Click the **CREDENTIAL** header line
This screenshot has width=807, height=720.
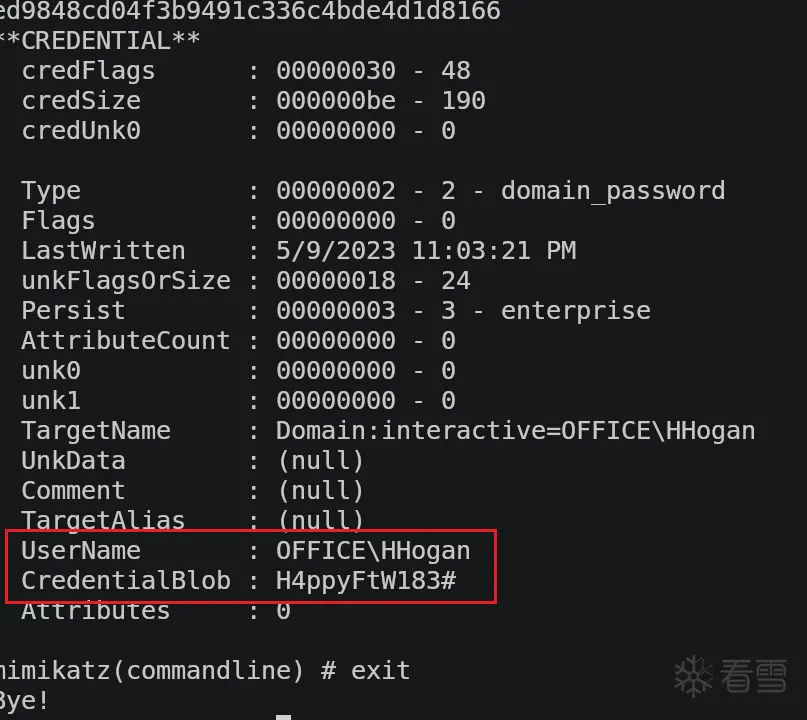(100, 41)
